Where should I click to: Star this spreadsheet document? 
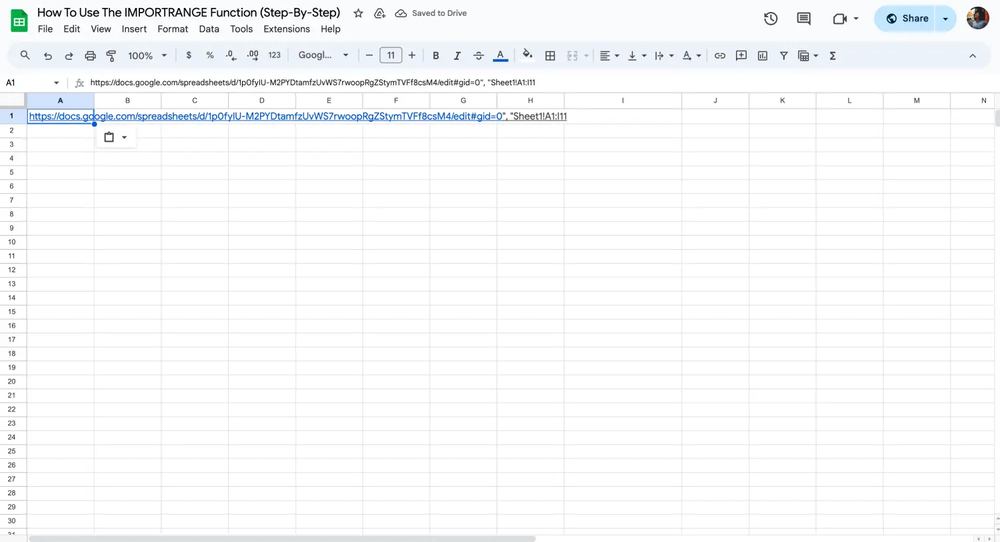(x=358, y=13)
